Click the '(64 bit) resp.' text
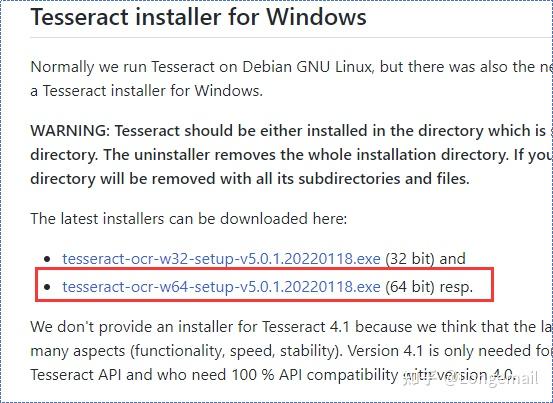The image size is (553, 403). 429,287
